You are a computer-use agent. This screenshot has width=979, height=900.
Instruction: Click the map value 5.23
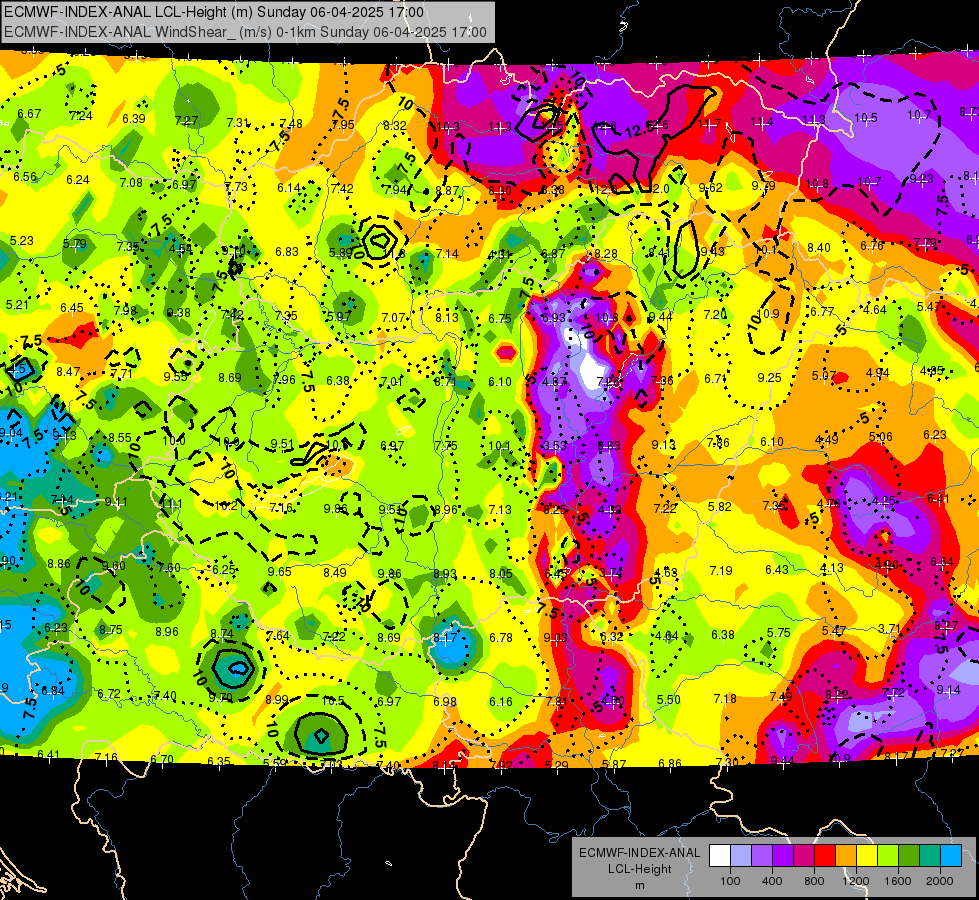22,240
